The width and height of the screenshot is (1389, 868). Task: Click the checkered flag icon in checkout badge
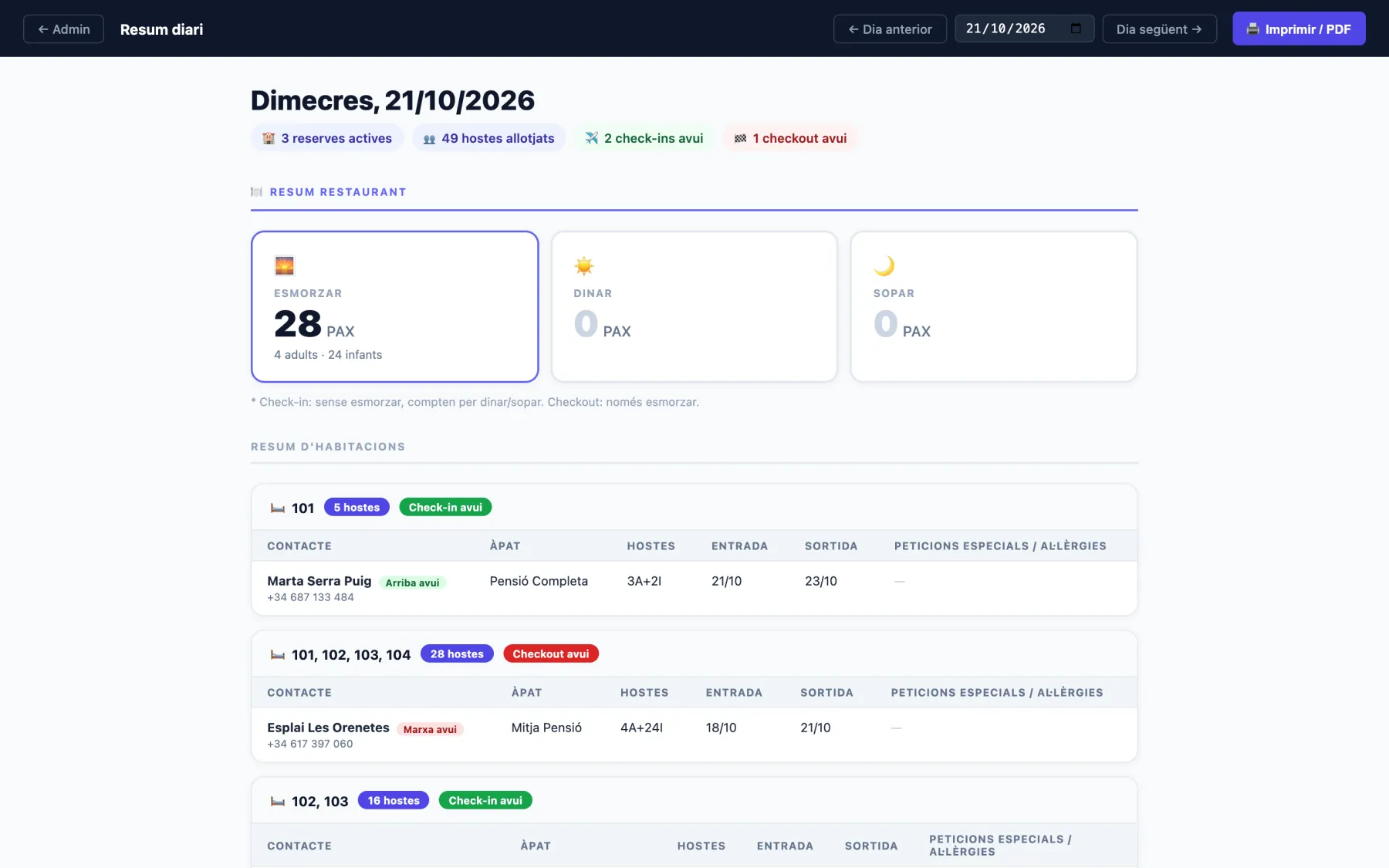pyautogui.click(x=741, y=139)
